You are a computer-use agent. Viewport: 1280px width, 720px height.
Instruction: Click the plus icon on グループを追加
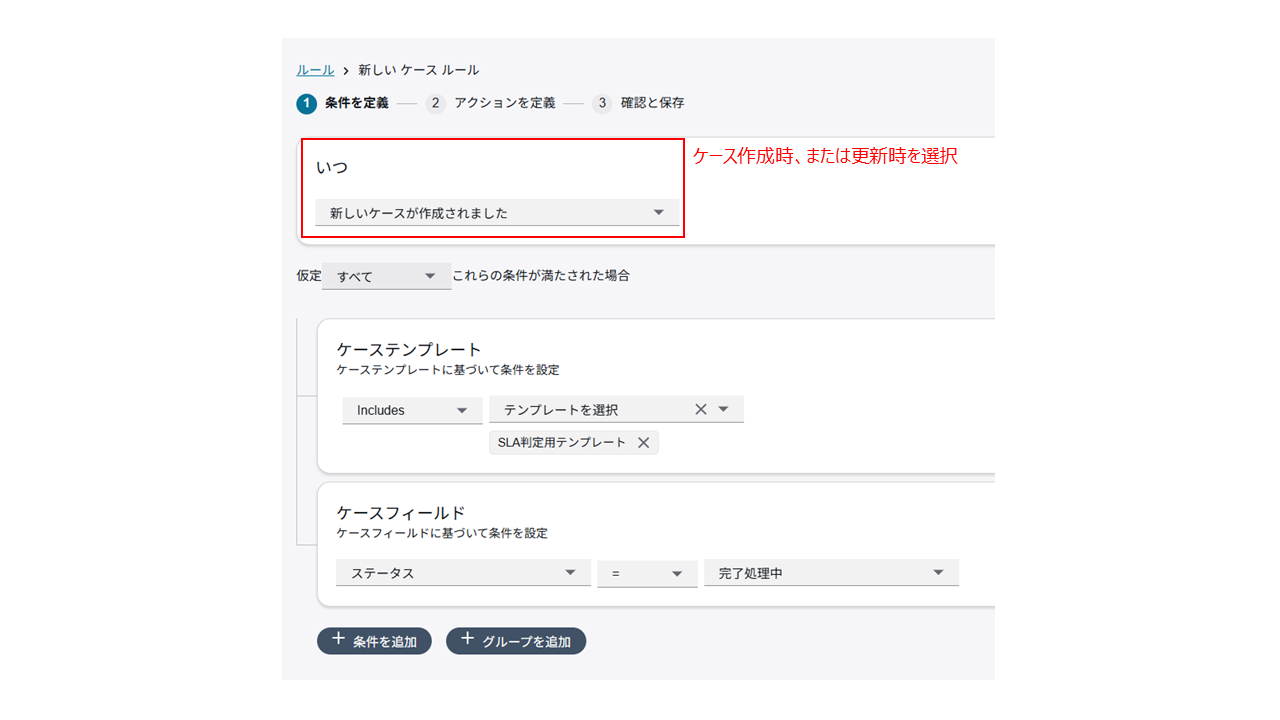click(467, 640)
